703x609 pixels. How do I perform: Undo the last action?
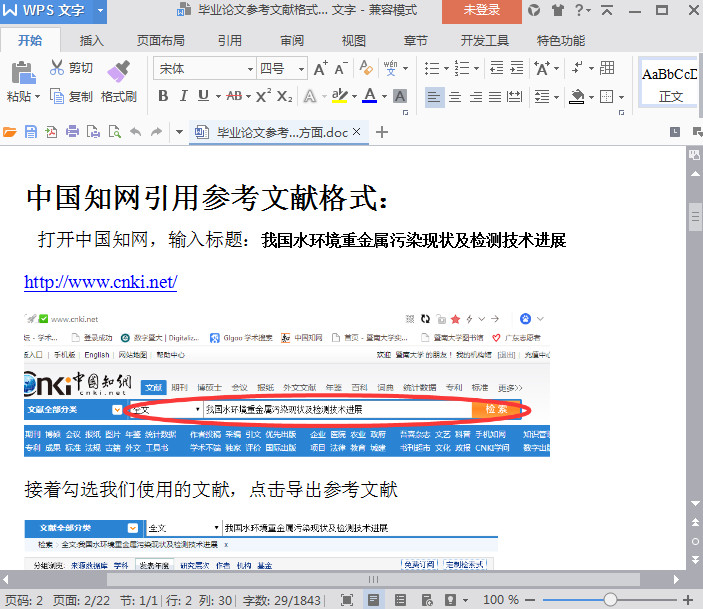click(135, 132)
